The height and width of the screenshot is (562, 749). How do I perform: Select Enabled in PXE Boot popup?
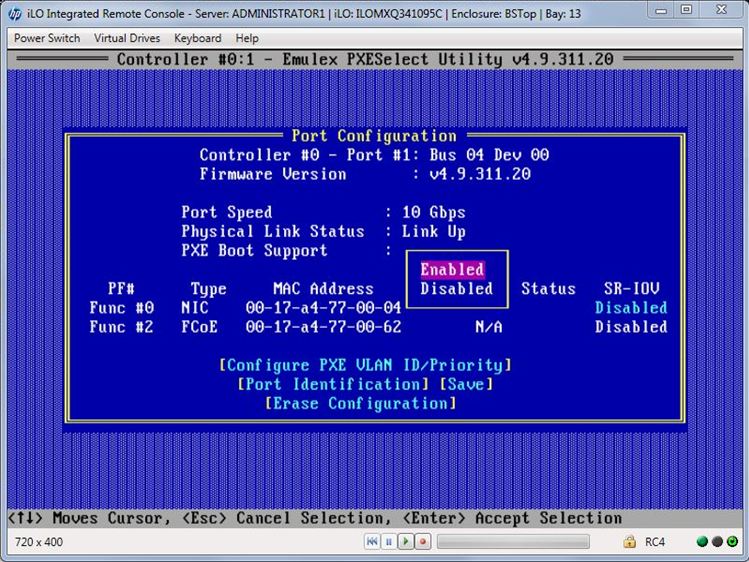[452, 269]
